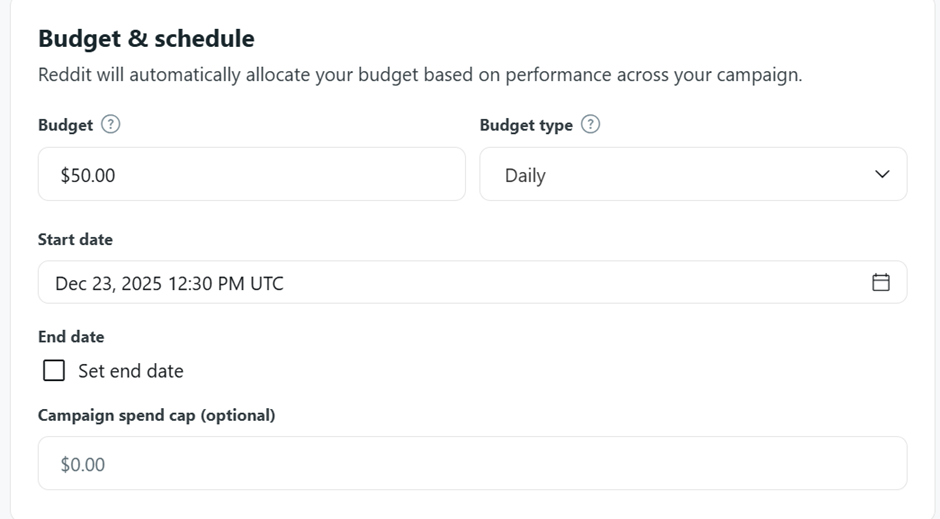Expand the Budget type chevron arrow
The height and width of the screenshot is (519, 940).
[882, 174]
